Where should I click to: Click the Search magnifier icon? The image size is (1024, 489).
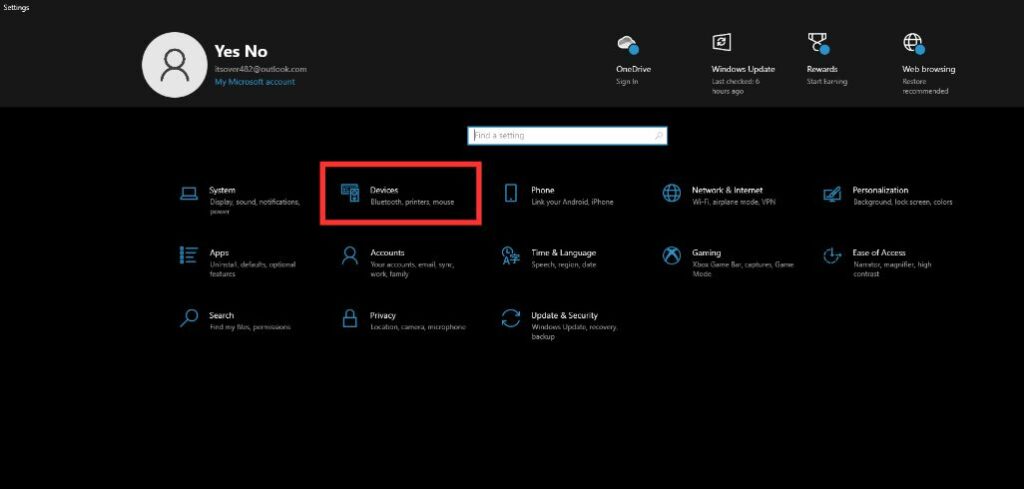pyautogui.click(x=188, y=318)
